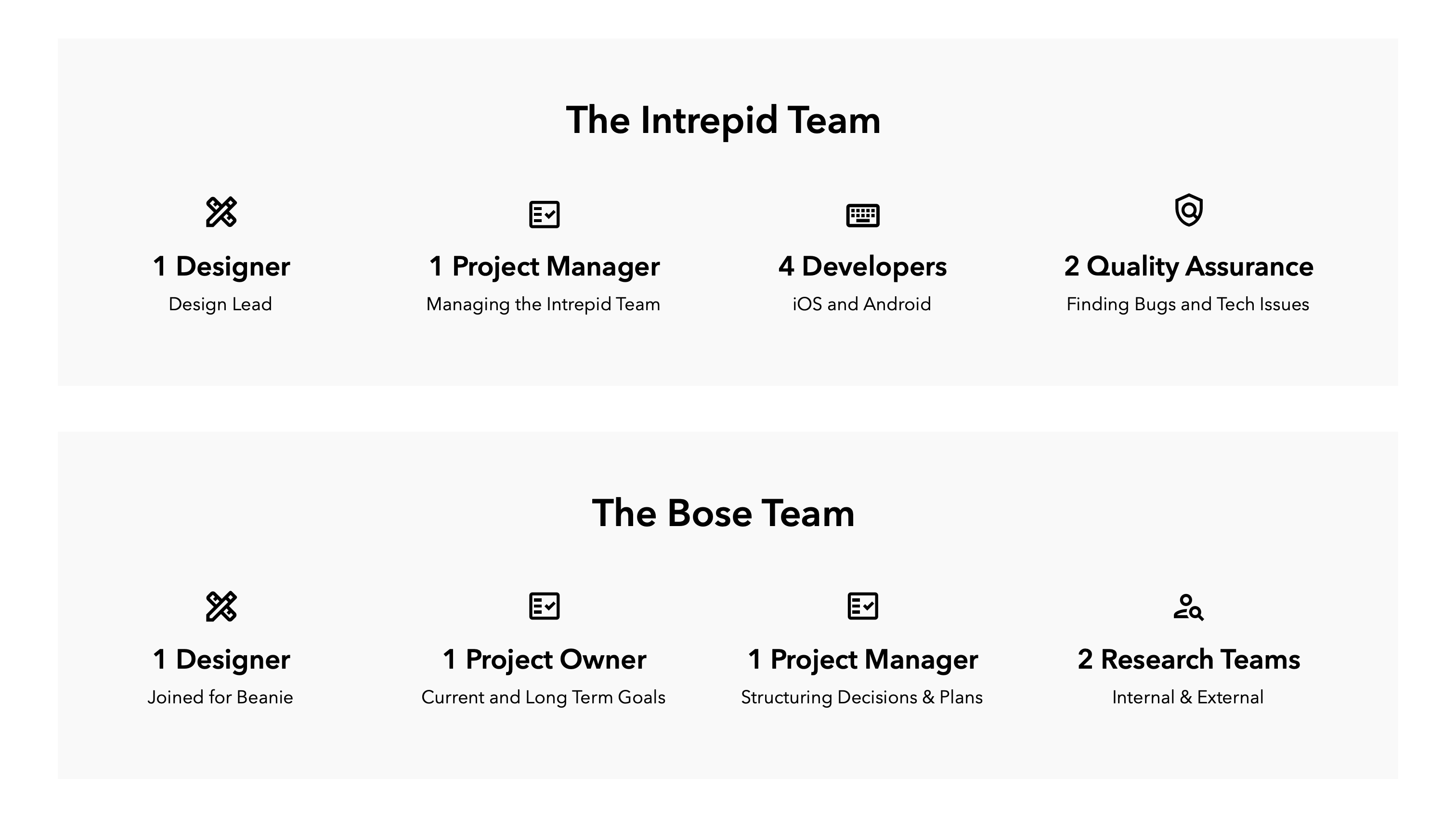Click the 4 Developers label
This screenshot has width=1456, height=818.
click(x=862, y=266)
